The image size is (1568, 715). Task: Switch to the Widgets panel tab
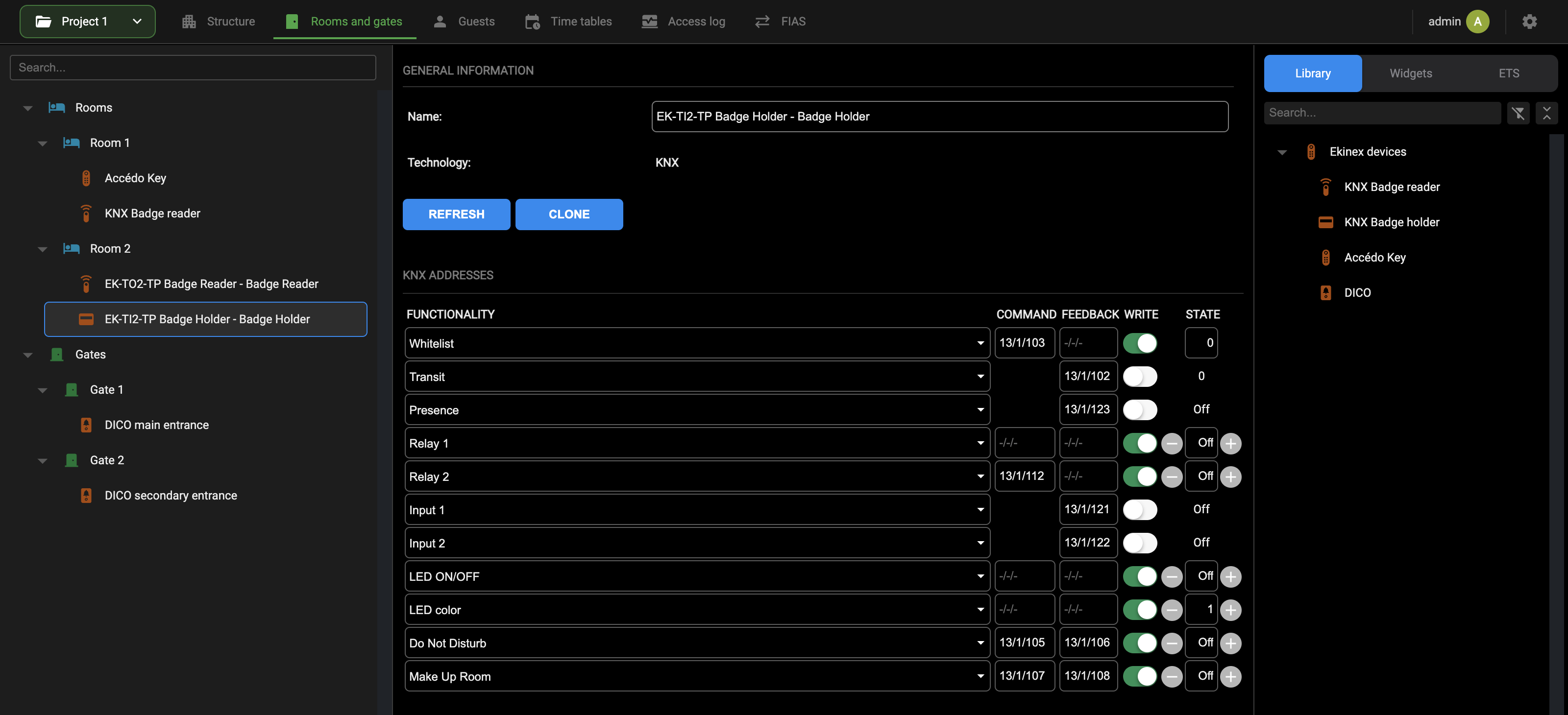(x=1410, y=73)
